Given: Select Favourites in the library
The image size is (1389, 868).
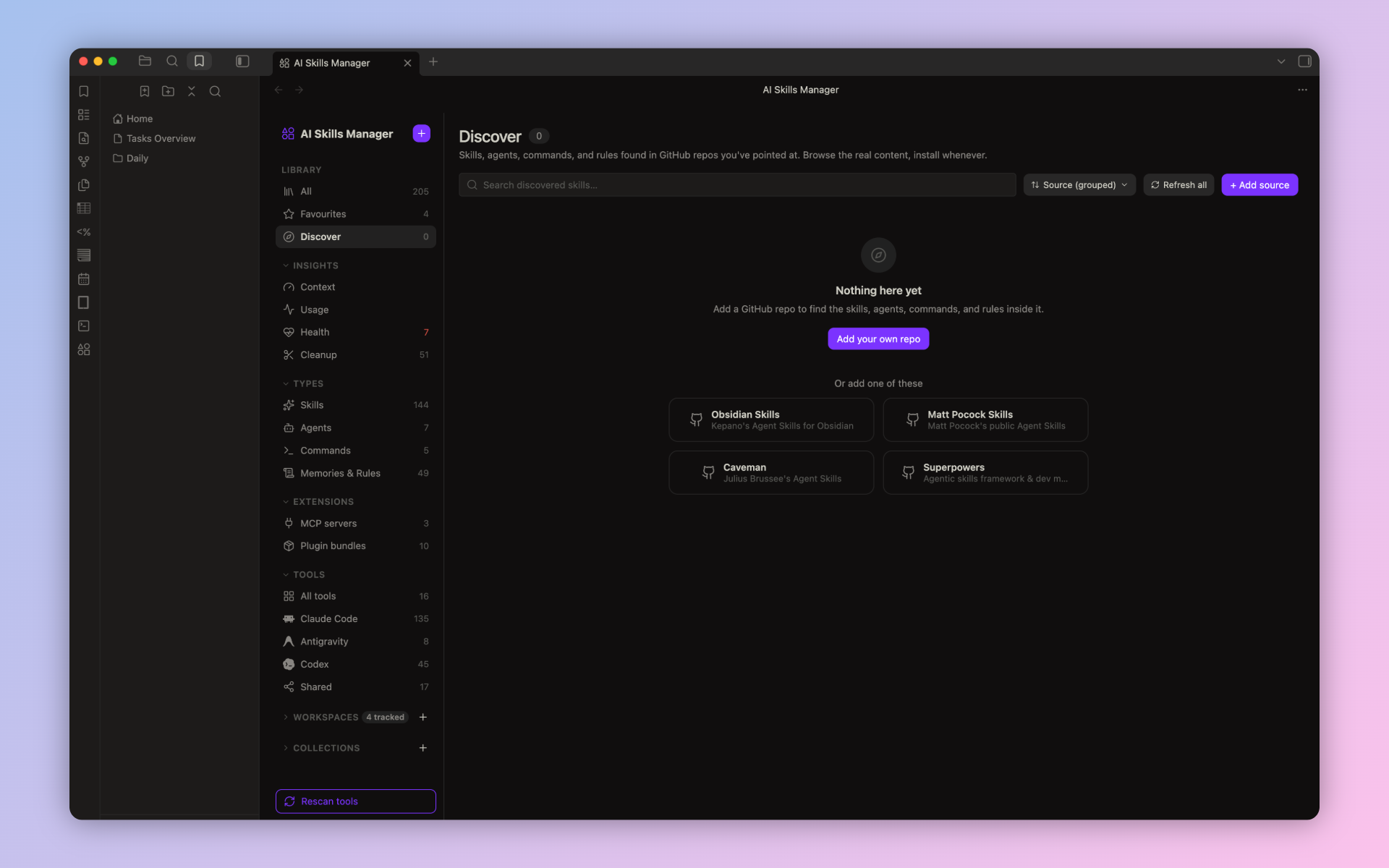Looking at the screenshot, I should [x=356, y=214].
